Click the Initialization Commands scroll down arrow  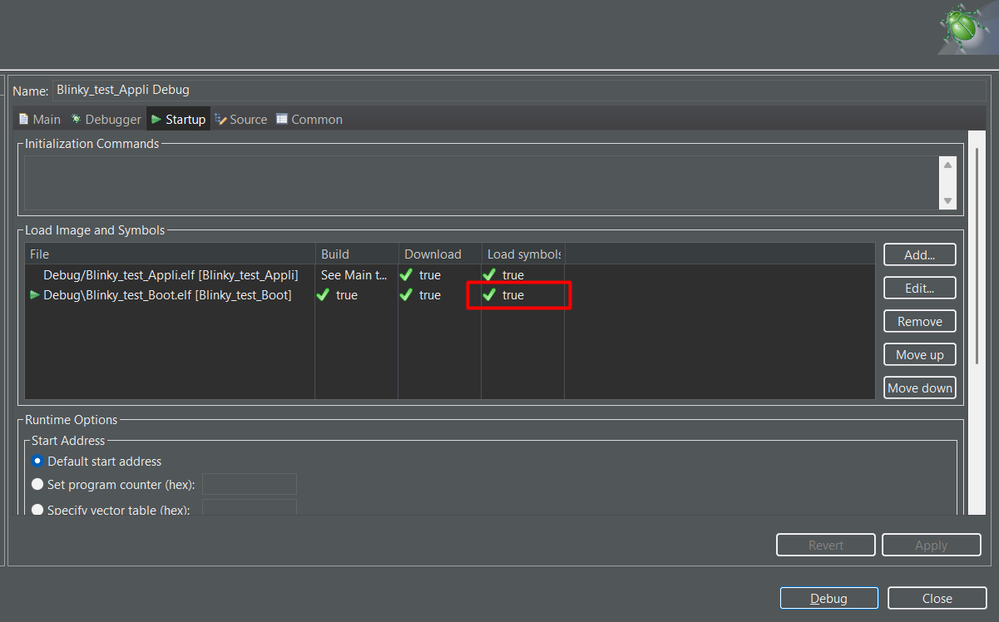pyautogui.click(x=947, y=201)
